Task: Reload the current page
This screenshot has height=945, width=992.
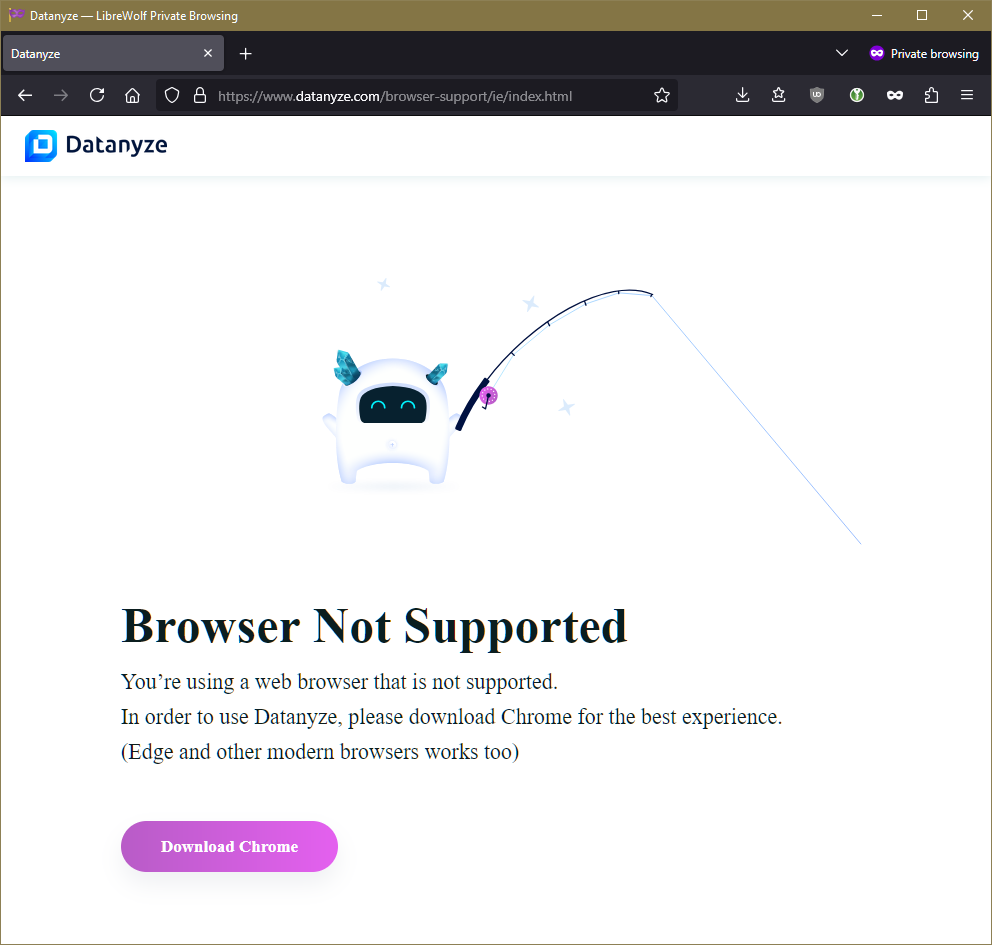Action: (x=97, y=96)
